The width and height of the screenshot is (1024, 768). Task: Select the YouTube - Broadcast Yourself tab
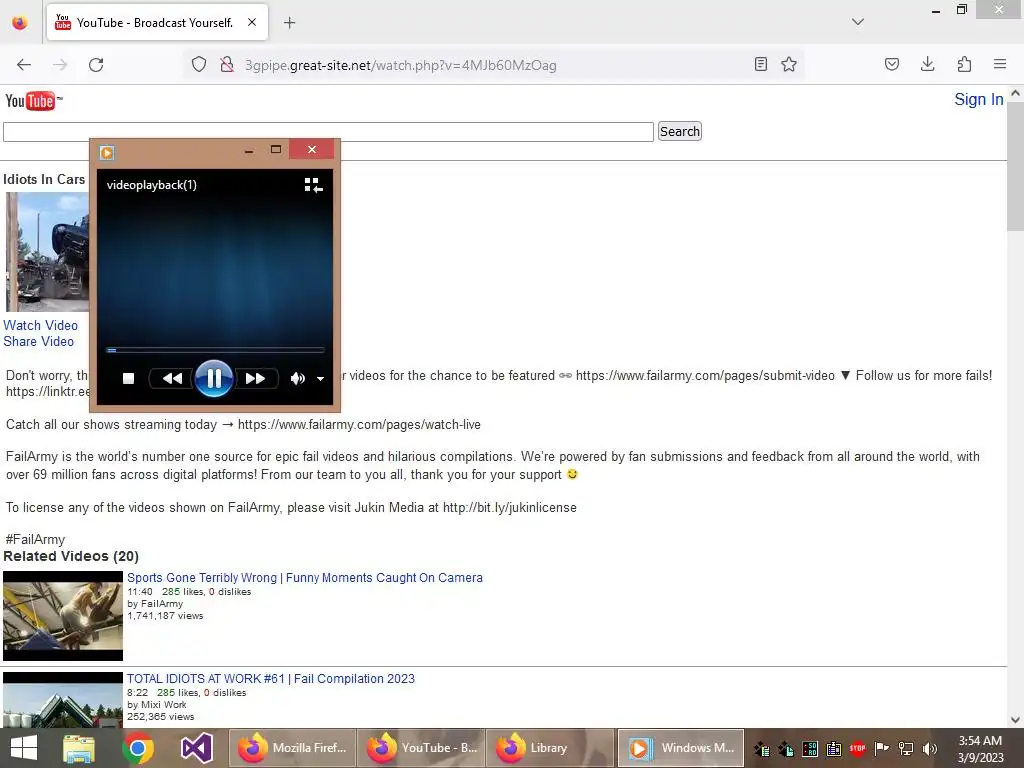click(x=157, y=23)
